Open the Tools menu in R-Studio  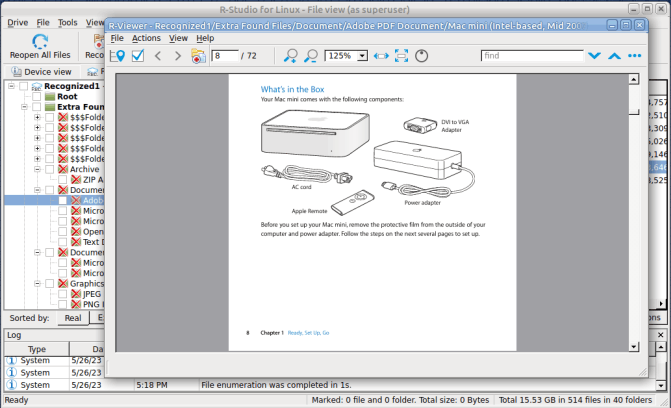[x=68, y=22]
